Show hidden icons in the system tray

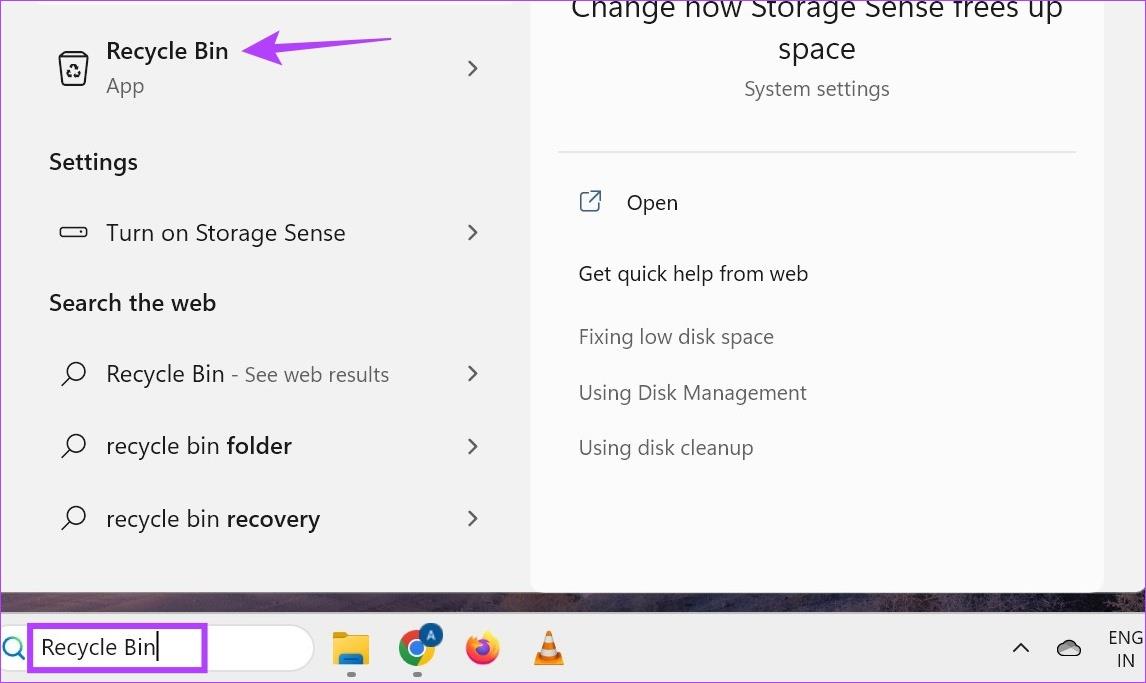coord(1020,648)
